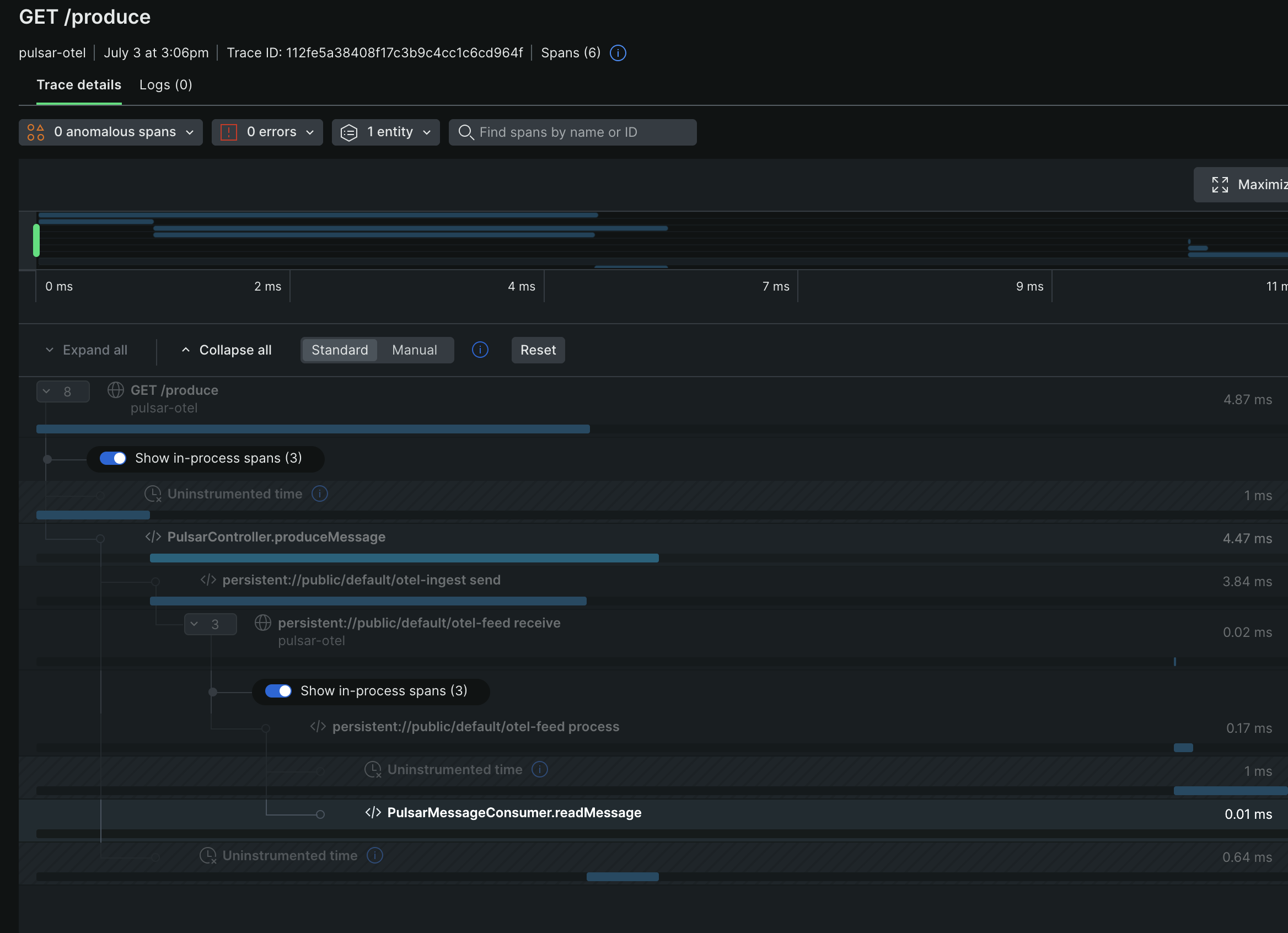The height and width of the screenshot is (933, 1288).
Task: Click the magnifier icon in the span search
Action: click(466, 132)
